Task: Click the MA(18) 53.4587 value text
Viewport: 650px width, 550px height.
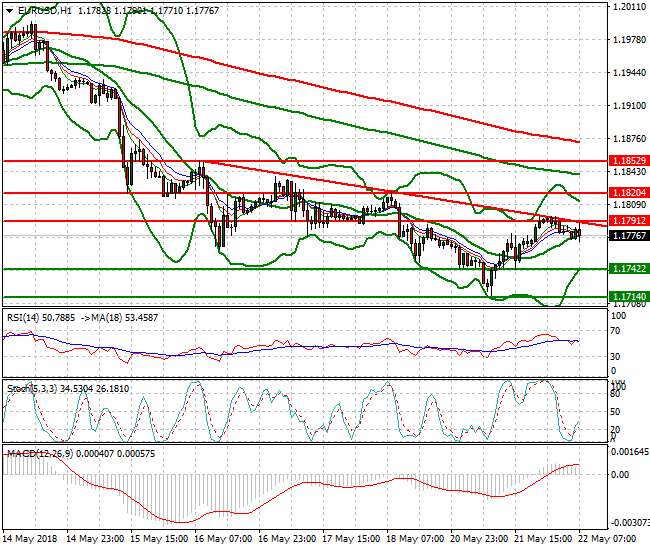Action: tap(125, 318)
